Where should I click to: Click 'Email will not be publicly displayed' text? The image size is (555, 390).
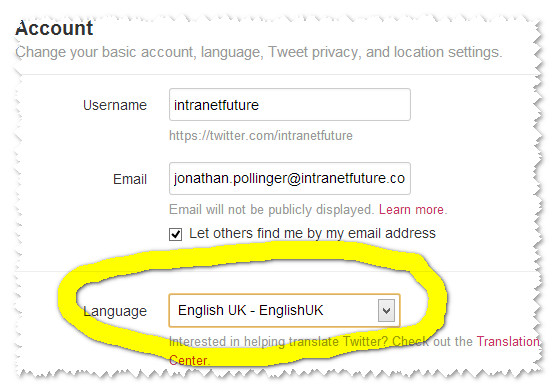[x=271, y=210]
